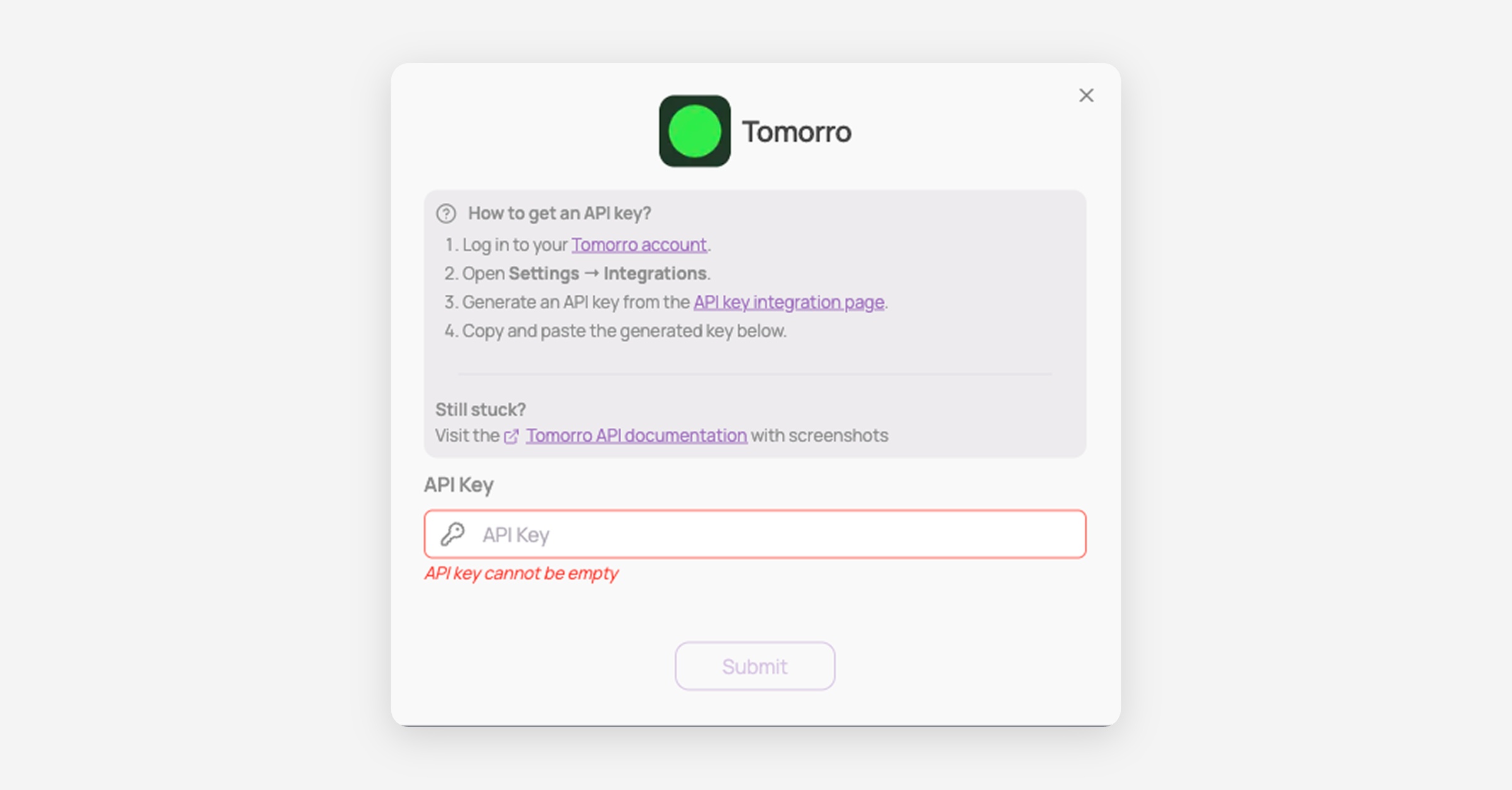
Task: Click the API Key label above the field
Action: tap(459, 485)
